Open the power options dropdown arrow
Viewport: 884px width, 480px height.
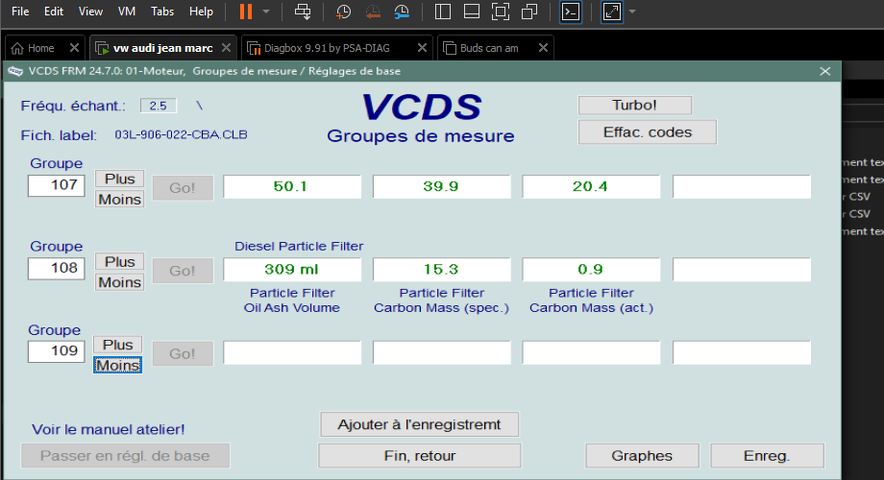point(266,11)
